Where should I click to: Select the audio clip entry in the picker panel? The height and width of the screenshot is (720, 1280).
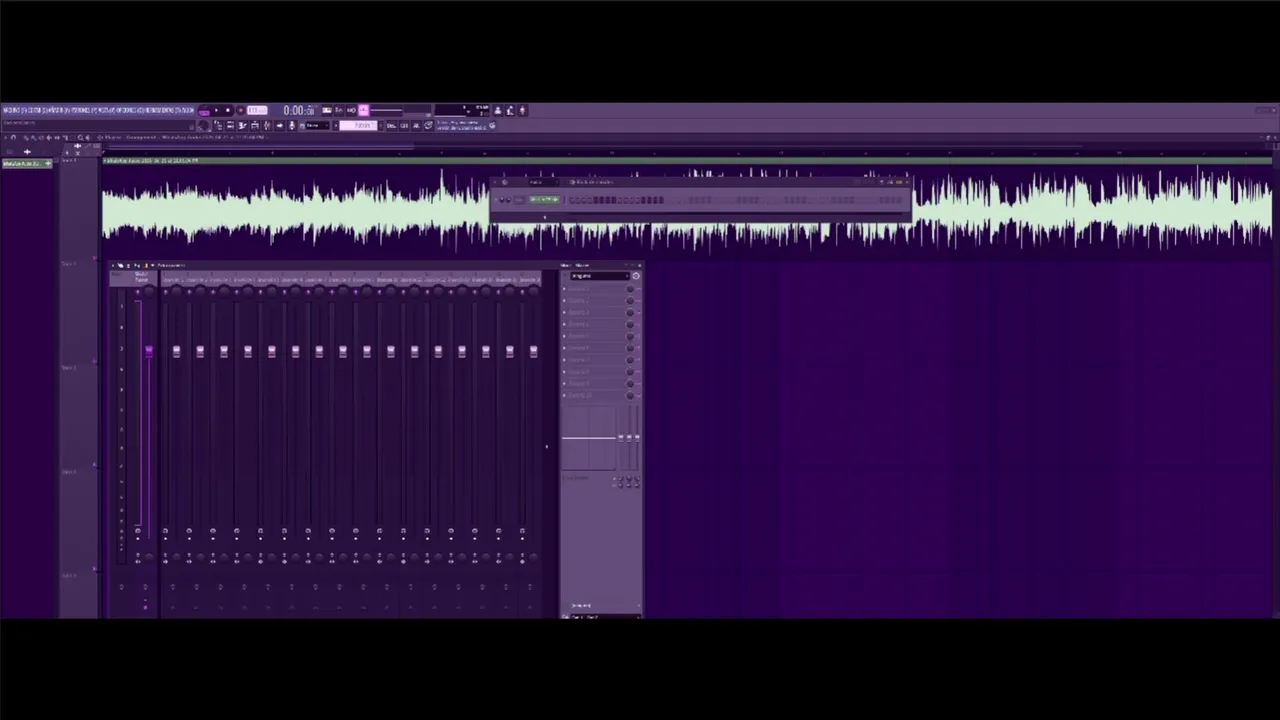click(27, 164)
